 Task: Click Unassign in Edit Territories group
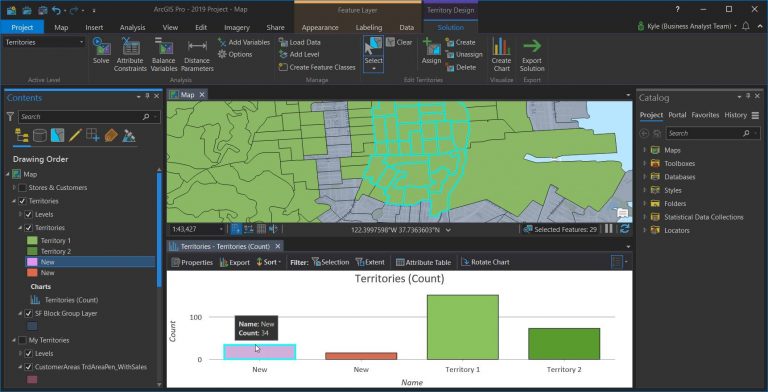click(x=464, y=54)
